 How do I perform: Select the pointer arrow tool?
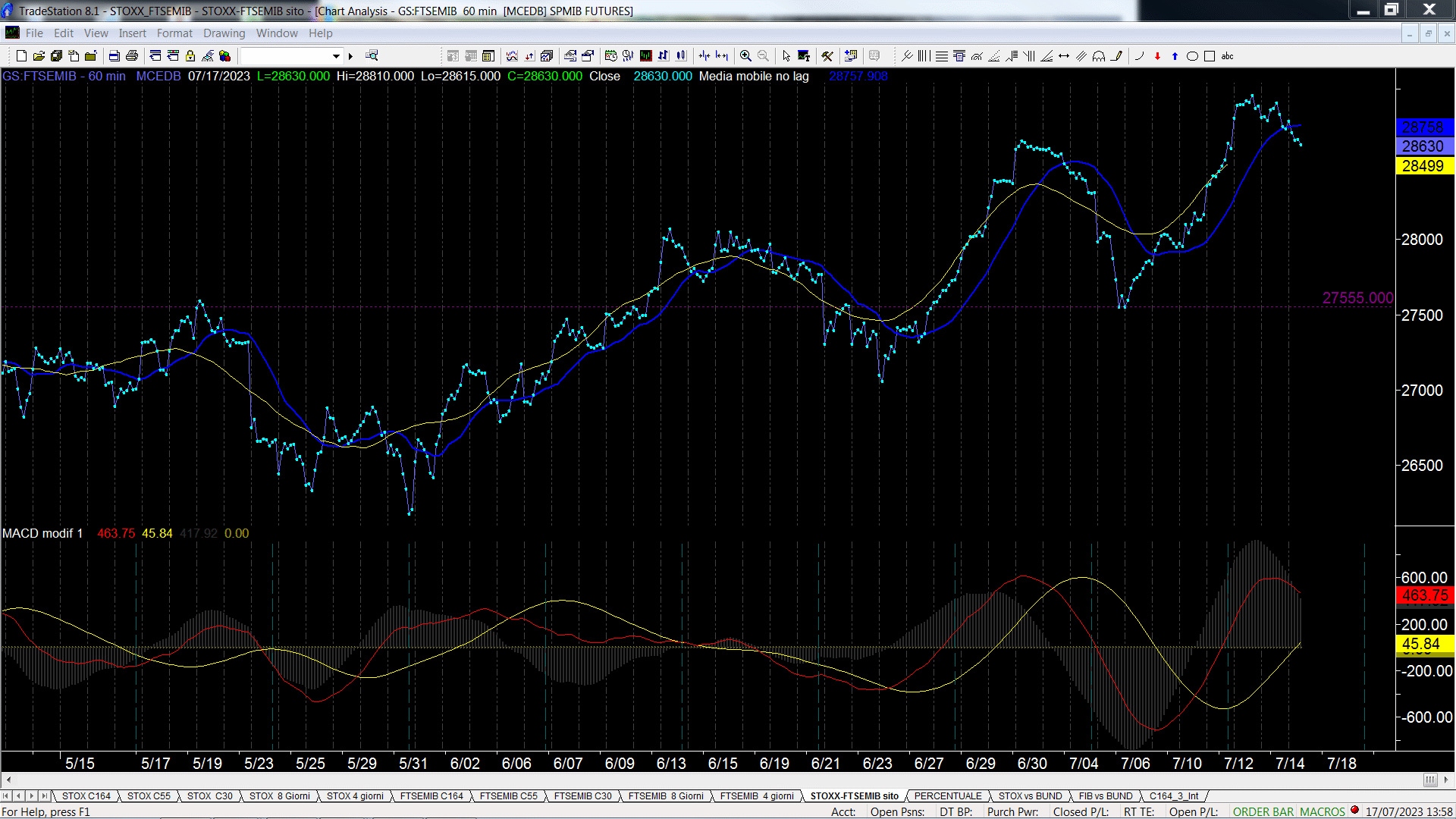tap(786, 56)
